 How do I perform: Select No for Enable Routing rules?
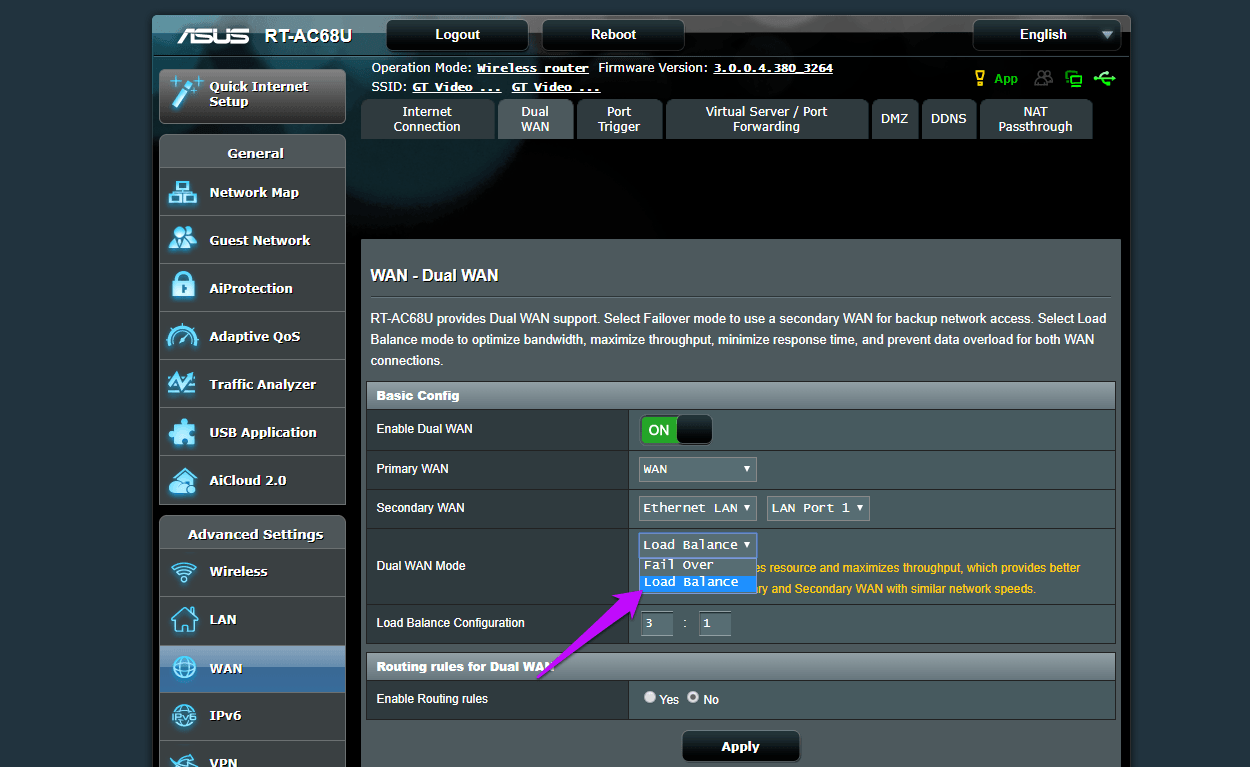(x=692, y=698)
